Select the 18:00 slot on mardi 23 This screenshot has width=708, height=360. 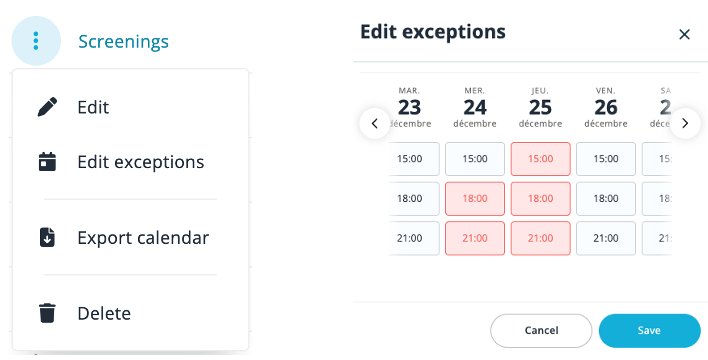pyautogui.click(x=410, y=199)
